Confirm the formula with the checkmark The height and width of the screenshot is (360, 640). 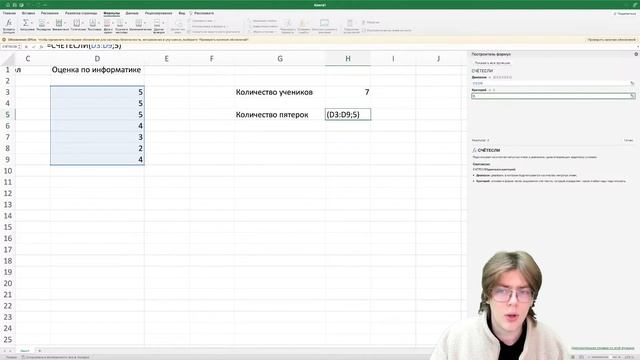(34, 47)
